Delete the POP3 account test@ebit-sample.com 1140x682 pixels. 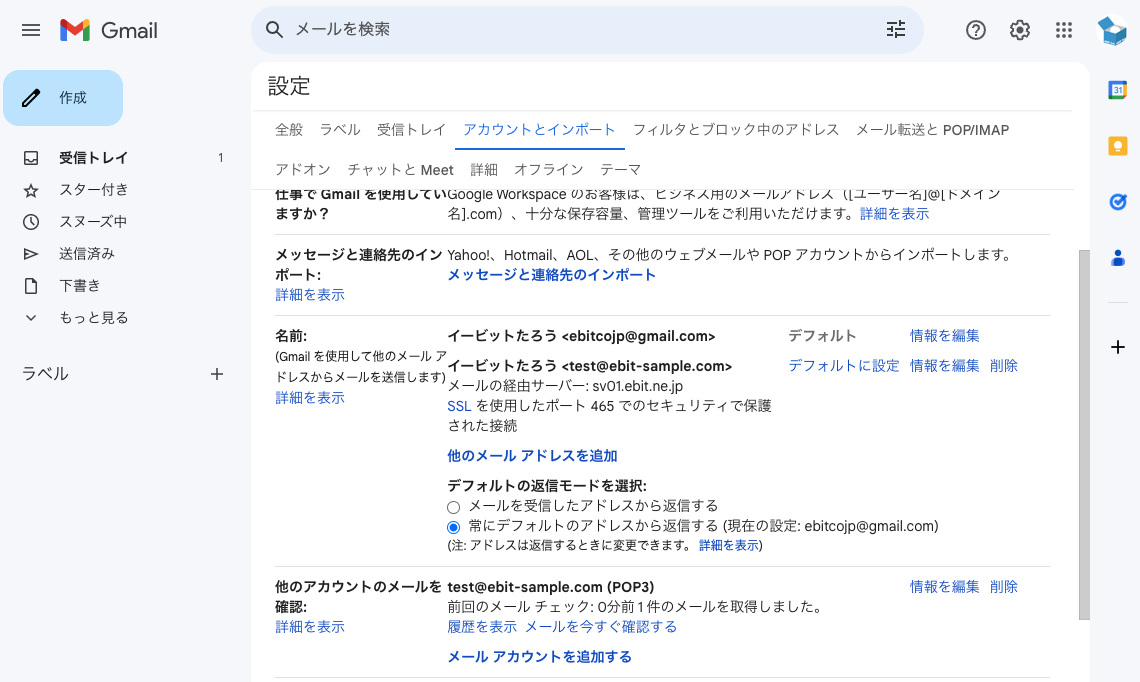(1003, 587)
